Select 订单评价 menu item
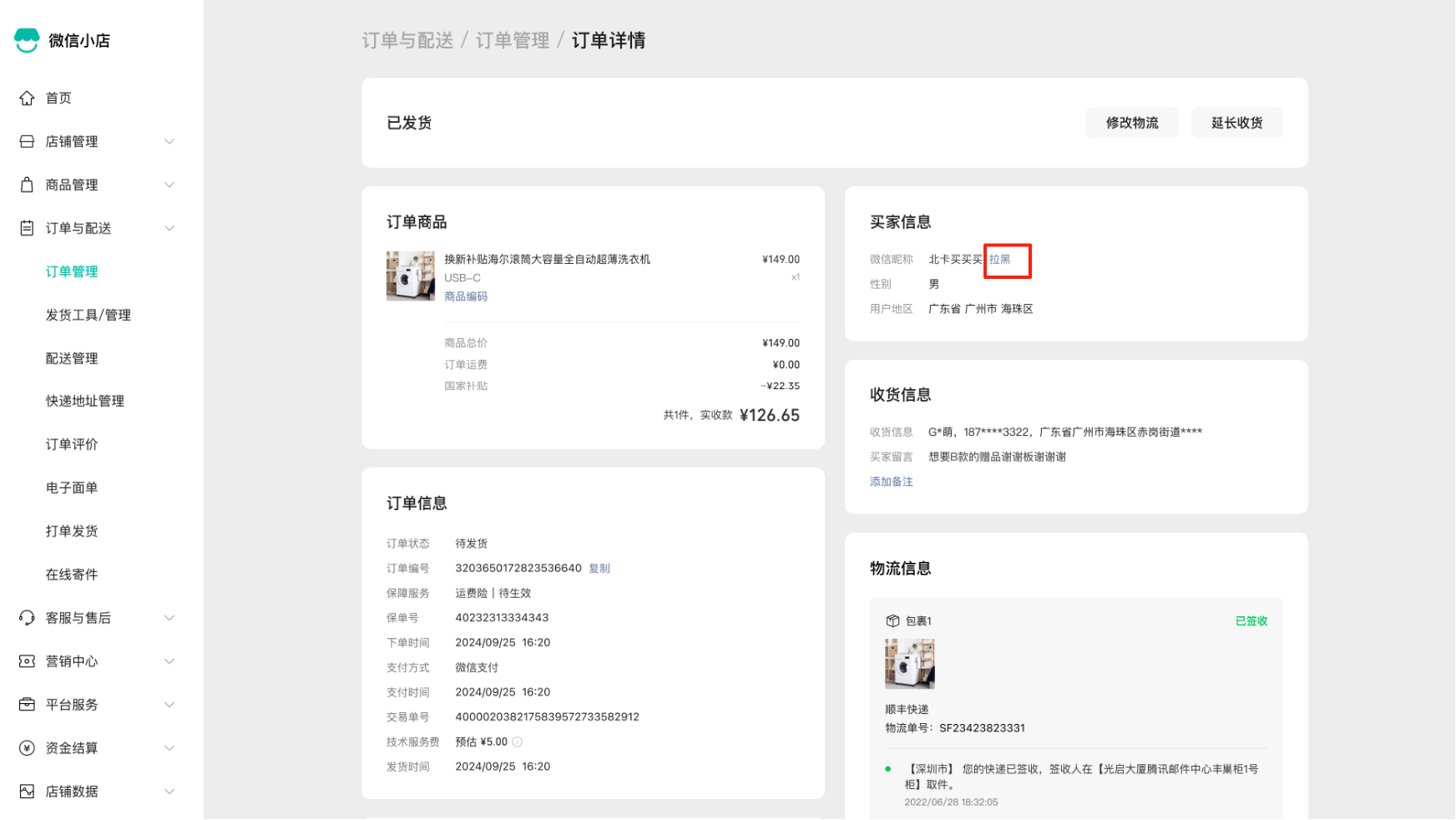The height and width of the screenshot is (820, 1456). tap(72, 444)
